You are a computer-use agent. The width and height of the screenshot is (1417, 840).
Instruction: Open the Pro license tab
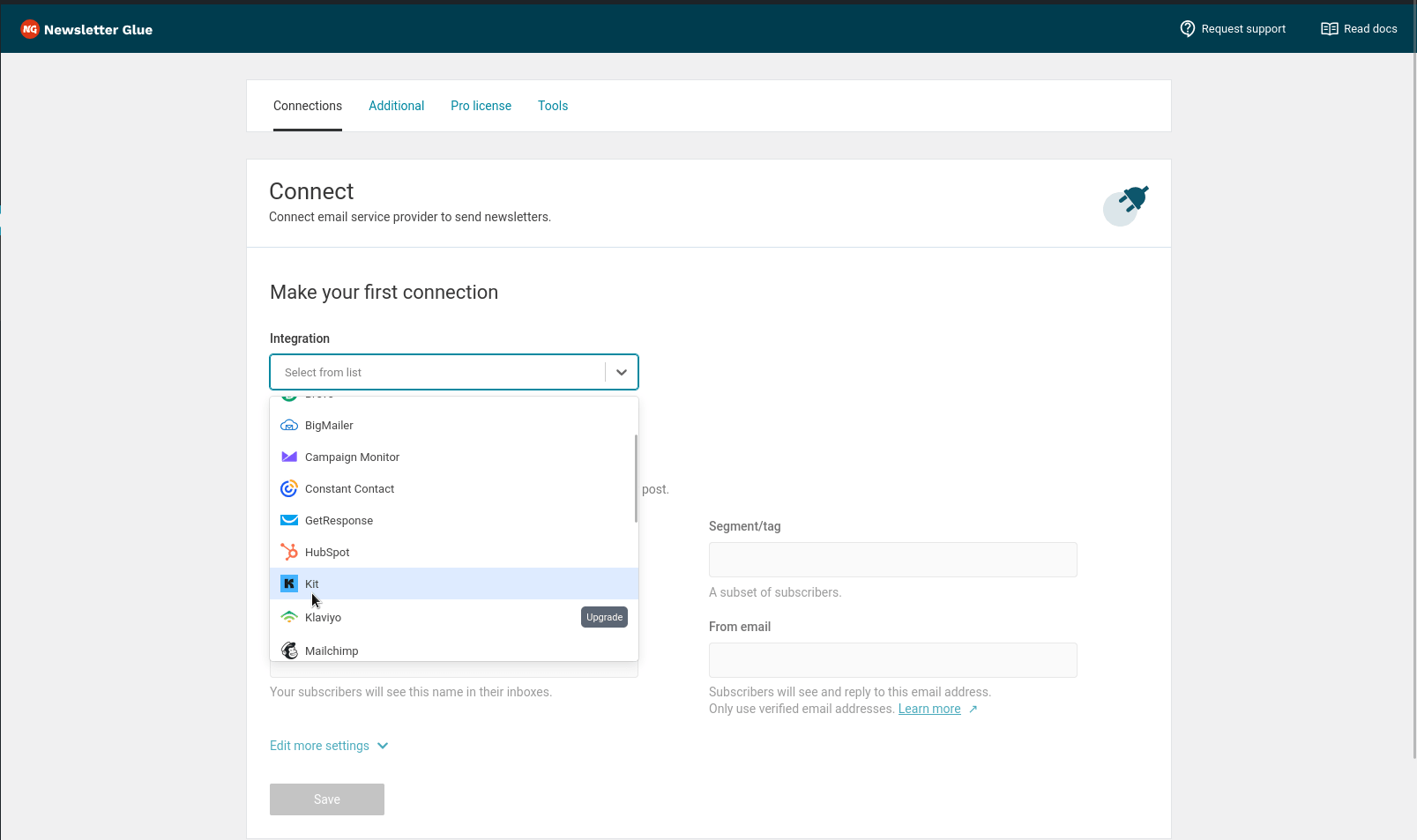click(481, 106)
